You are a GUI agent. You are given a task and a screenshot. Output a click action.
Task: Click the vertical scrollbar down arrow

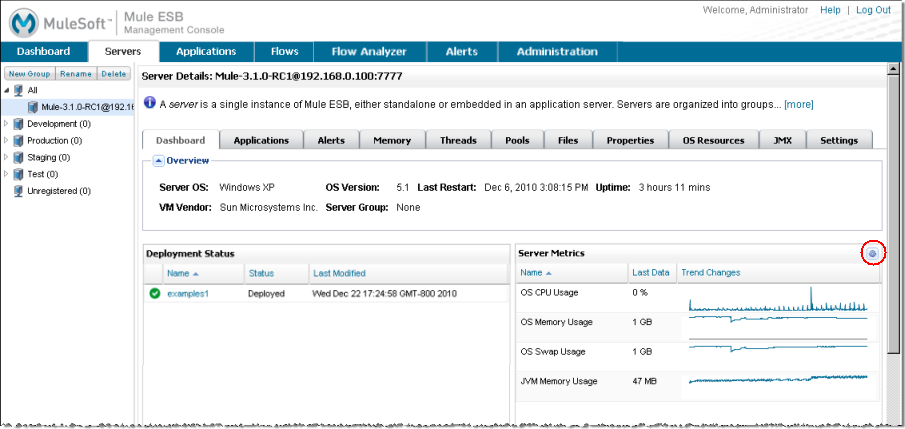[x=893, y=413]
